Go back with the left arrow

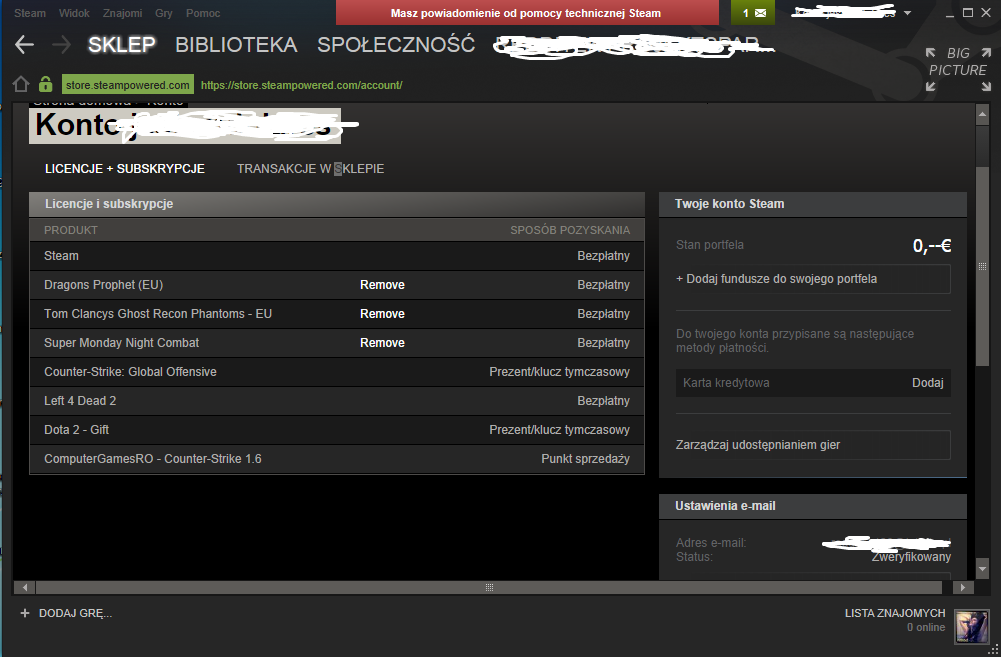point(24,45)
